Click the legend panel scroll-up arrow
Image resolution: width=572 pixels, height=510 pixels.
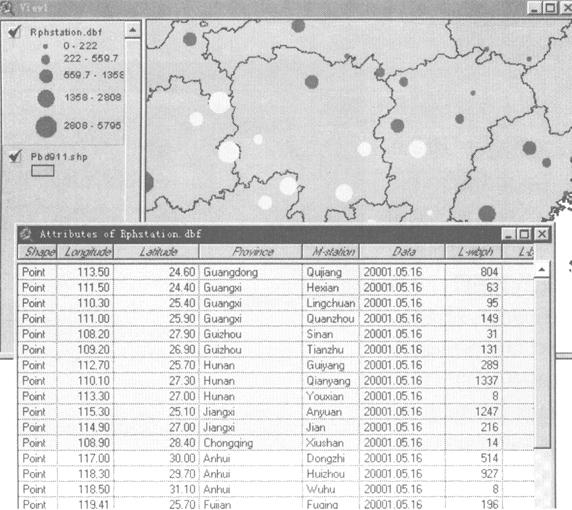(132, 30)
